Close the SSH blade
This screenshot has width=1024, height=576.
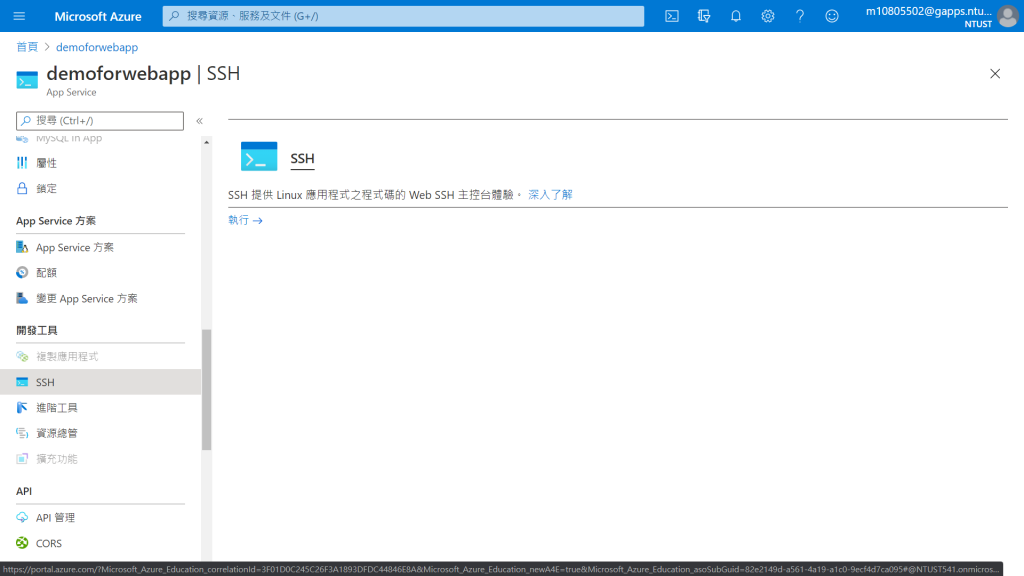coord(995,74)
